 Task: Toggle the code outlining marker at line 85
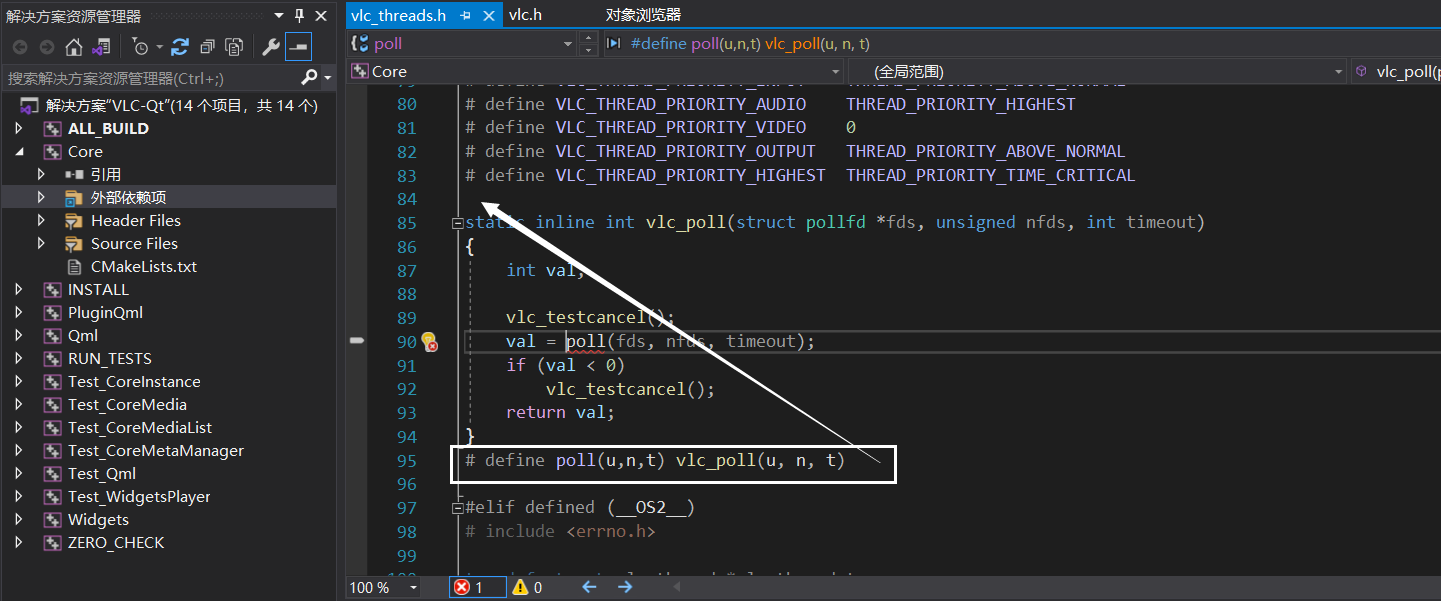coord(457,221)
